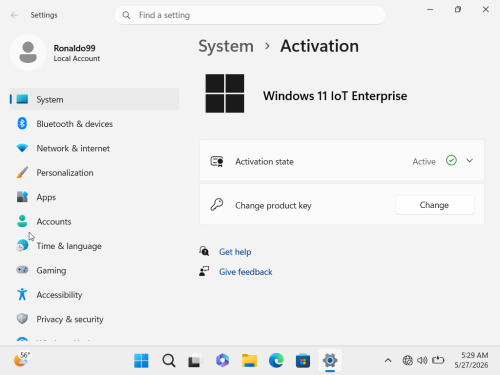Open Bluetooth & devices settings
This screenshot has width=500, height=375.
(x=94, y=124)
